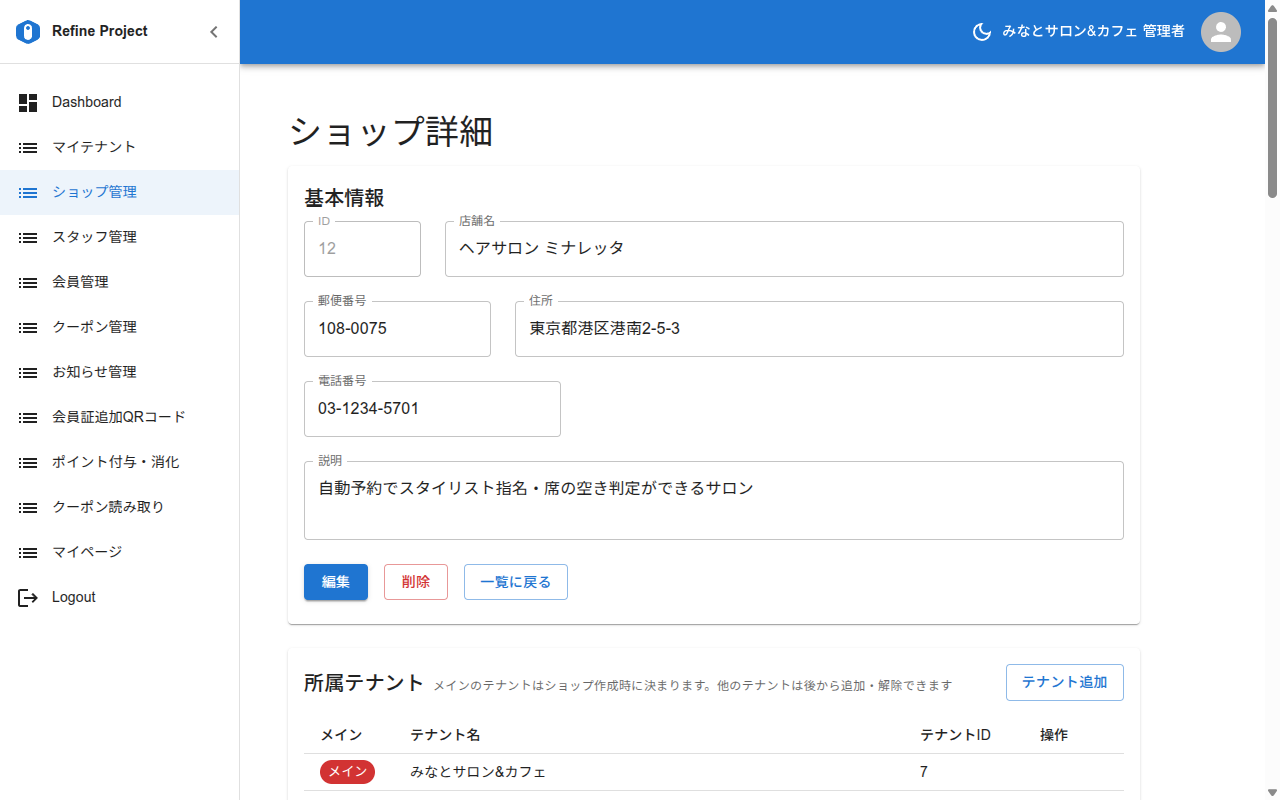Open the user avatar menu
This screenshot has width=1280, height=800.
pos(1220,32)
